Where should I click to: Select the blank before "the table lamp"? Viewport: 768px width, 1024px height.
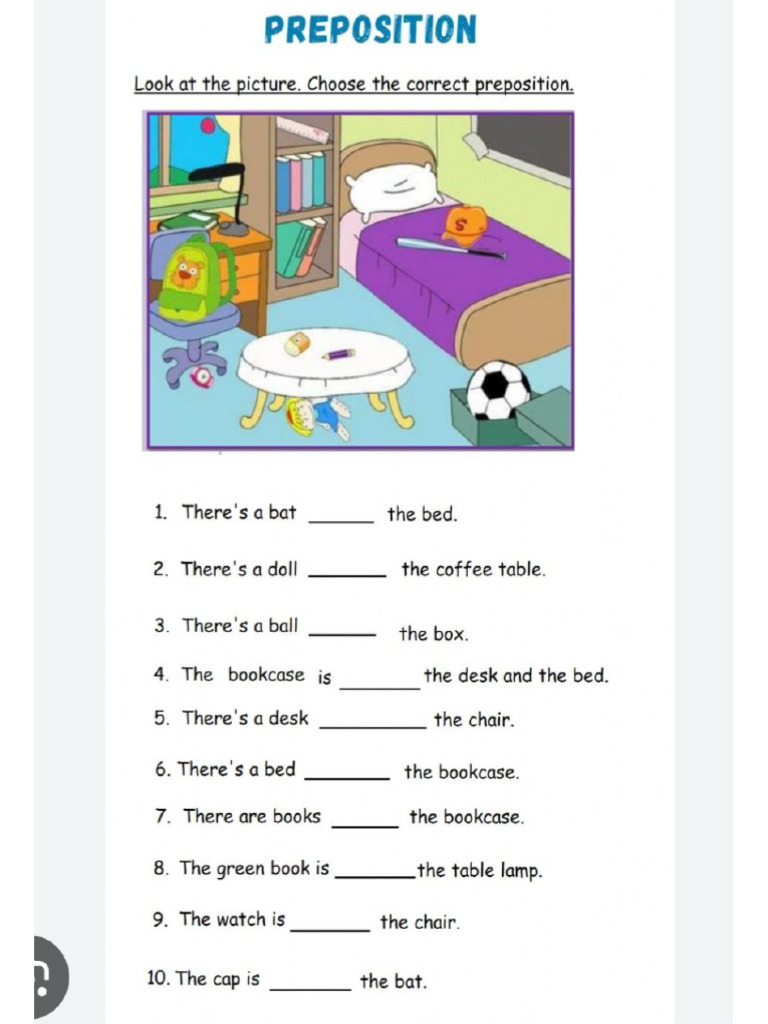click(x=376, y=874)
